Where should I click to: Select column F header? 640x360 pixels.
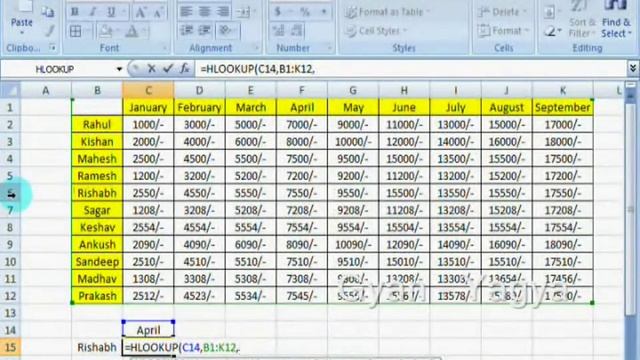[x=302, y=90]
